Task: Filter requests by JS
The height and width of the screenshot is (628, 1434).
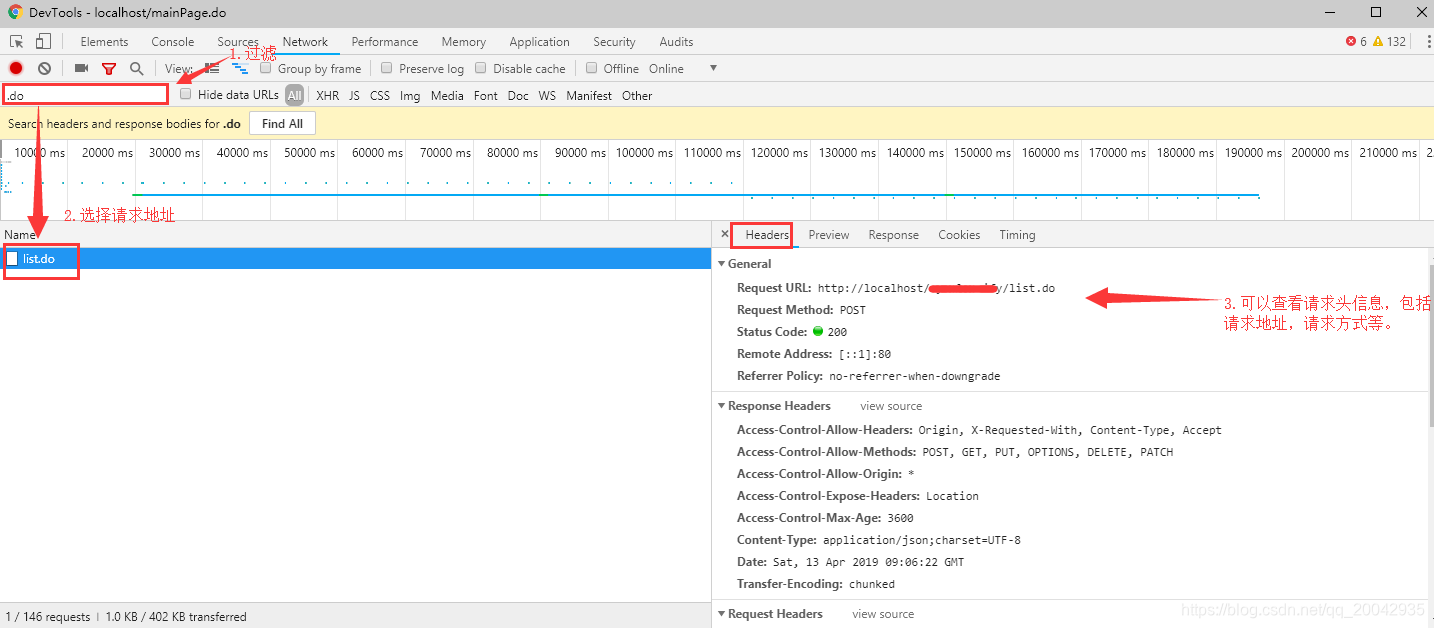Action: (x=354, y=96)
